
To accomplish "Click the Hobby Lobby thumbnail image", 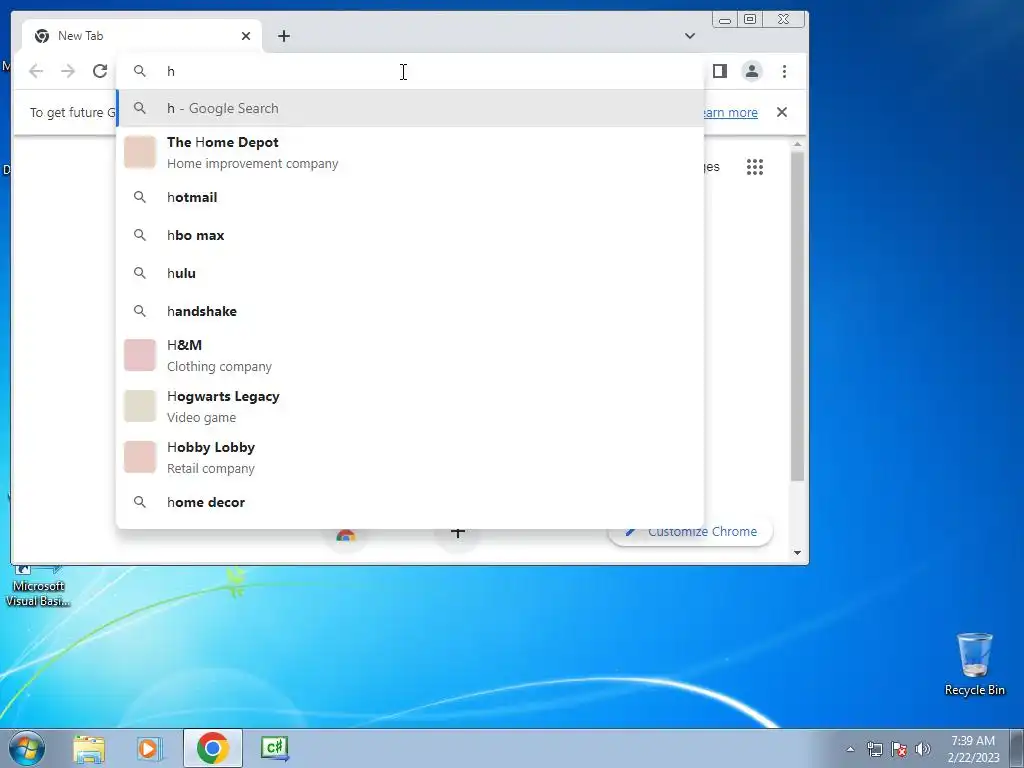I will (140, 457).
